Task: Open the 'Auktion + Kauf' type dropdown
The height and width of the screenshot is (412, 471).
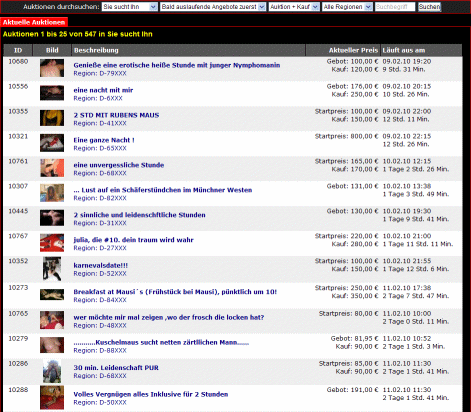Action: click(294, 7)
